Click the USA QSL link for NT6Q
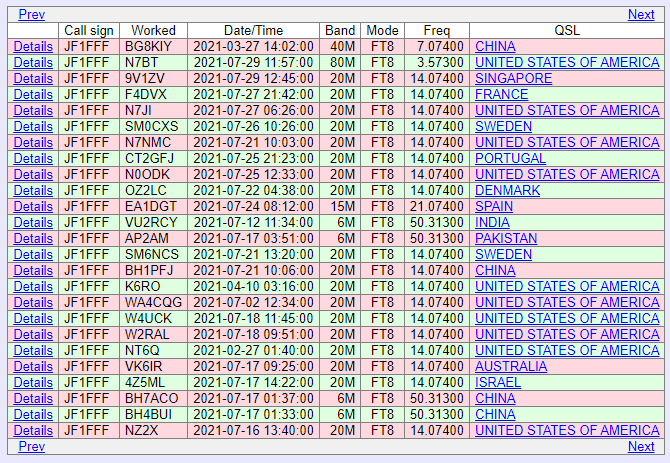Screen dimensions: 670x463 [567, 351]
